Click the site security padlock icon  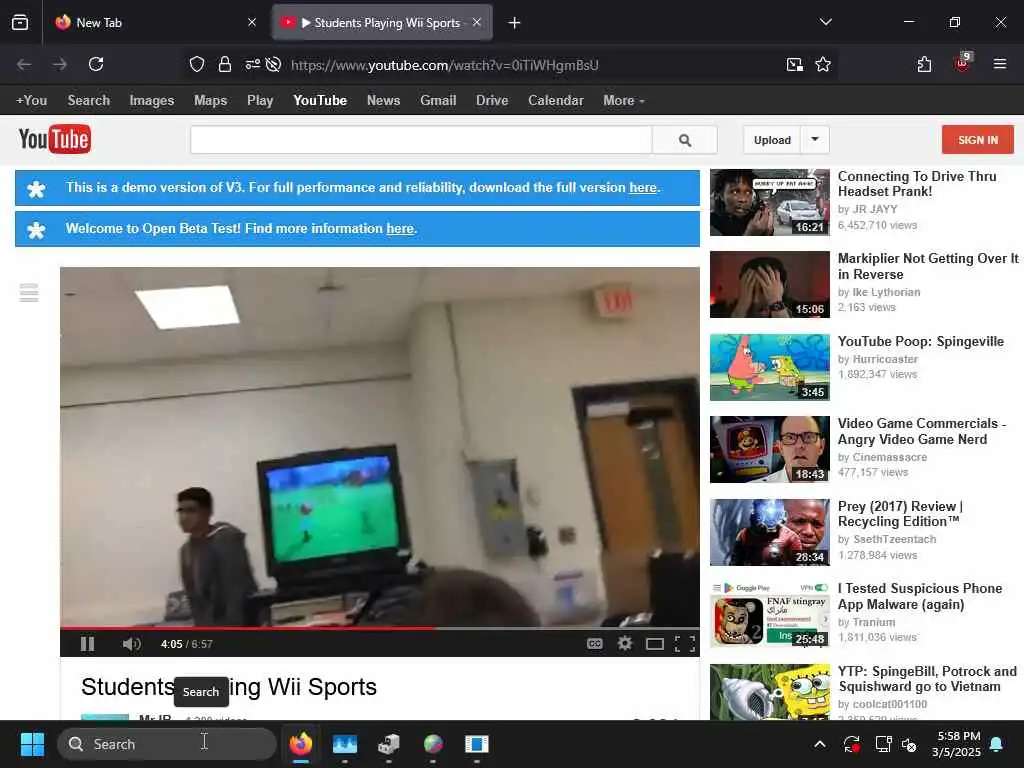coord(225,64)
